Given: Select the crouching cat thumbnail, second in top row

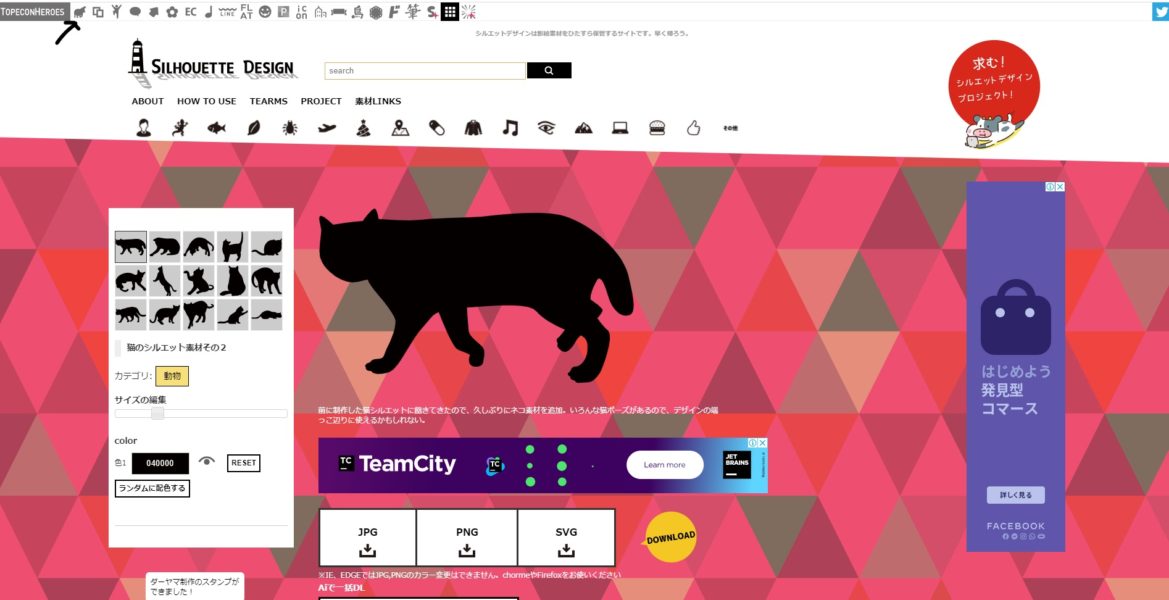Looking at the screenshot, I should [165, 247].
